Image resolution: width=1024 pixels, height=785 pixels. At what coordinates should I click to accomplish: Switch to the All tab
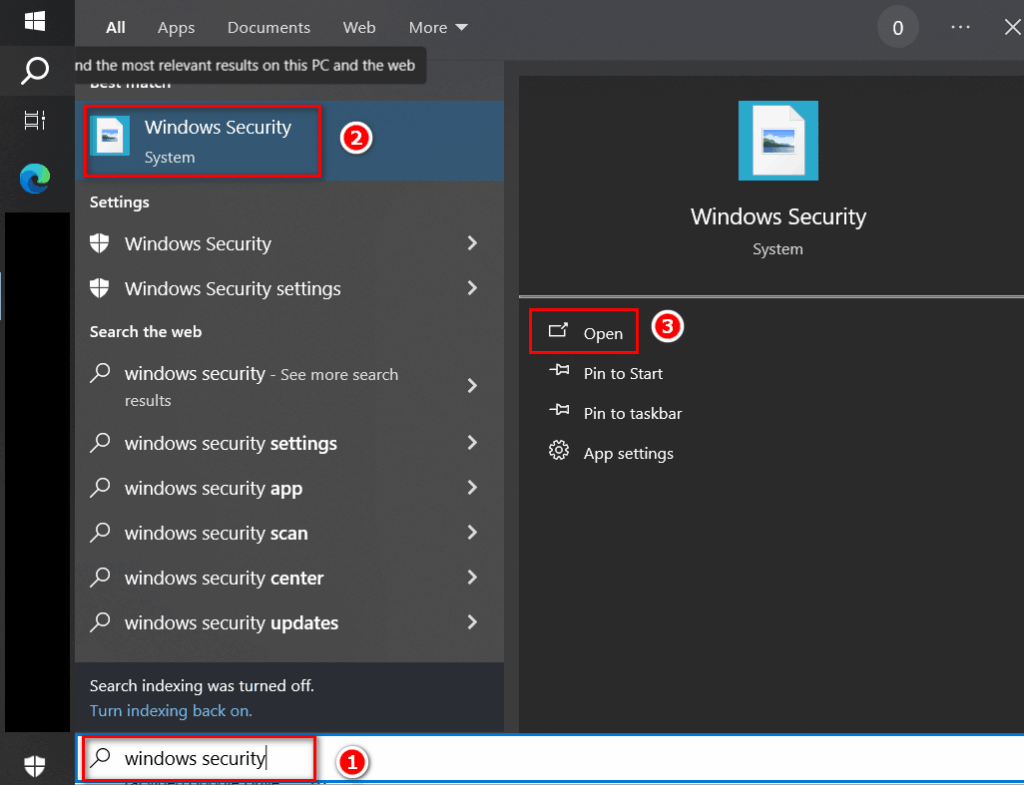click(116, 27)
